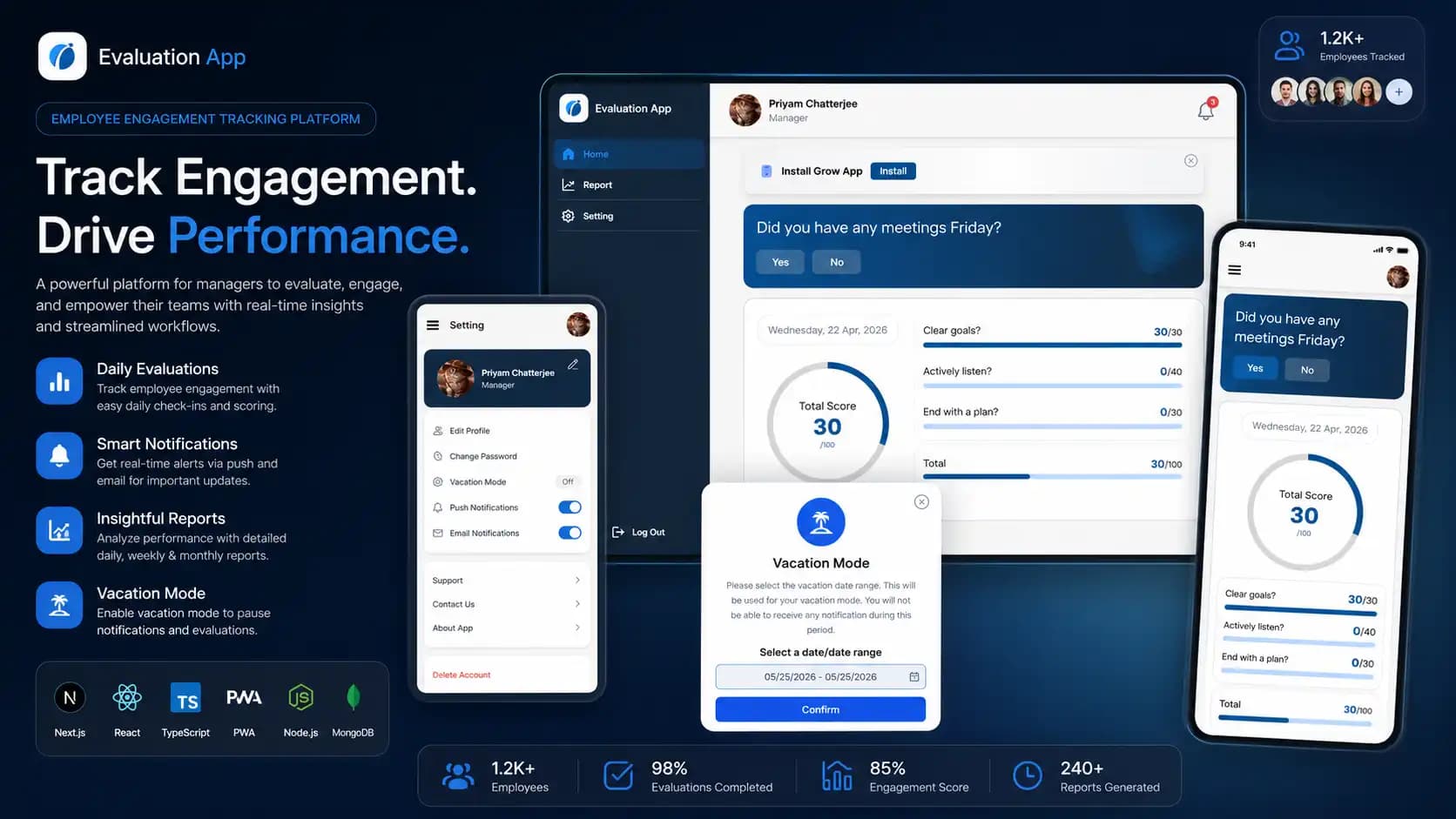The image size is (1456, 819).
Task: Open Home in the dashboard sidebar
Action: pos(629,154)
